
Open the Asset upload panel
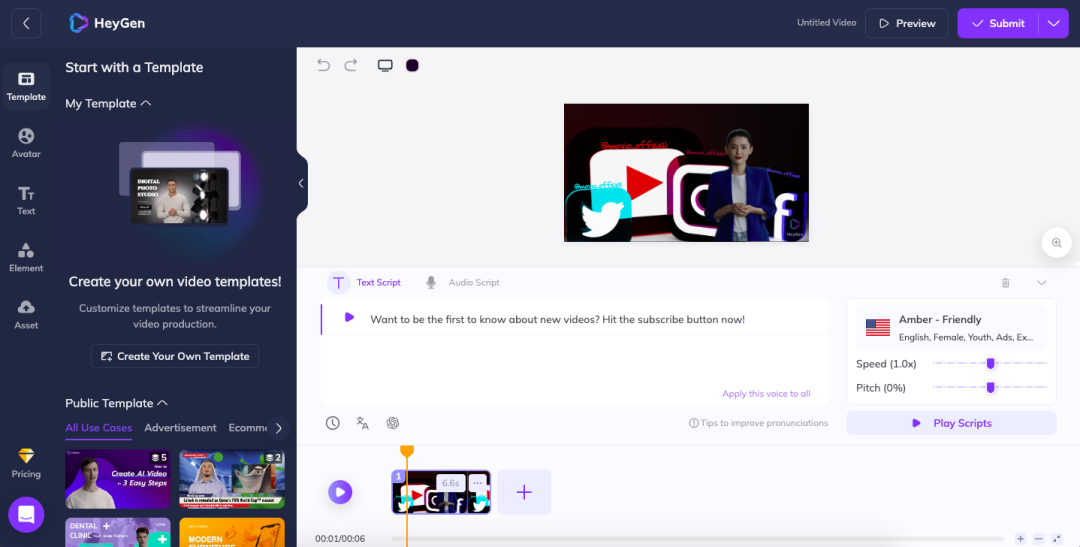(26, 314)
